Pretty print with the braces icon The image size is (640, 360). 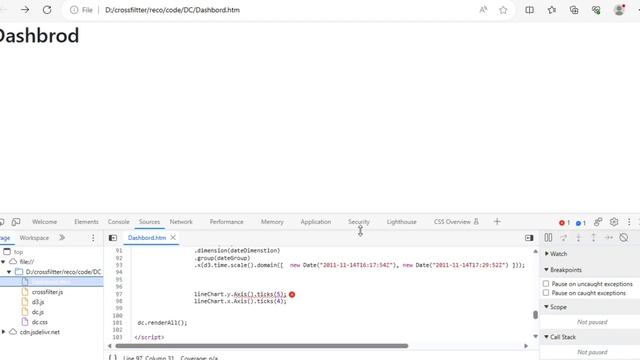(x=113, y=358)
